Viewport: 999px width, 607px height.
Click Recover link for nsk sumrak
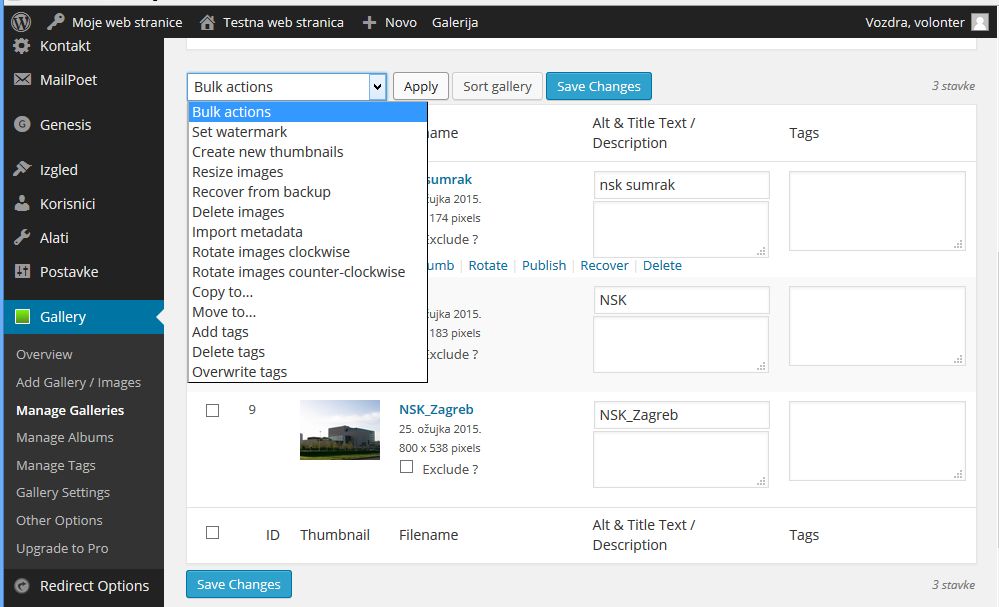604,266
